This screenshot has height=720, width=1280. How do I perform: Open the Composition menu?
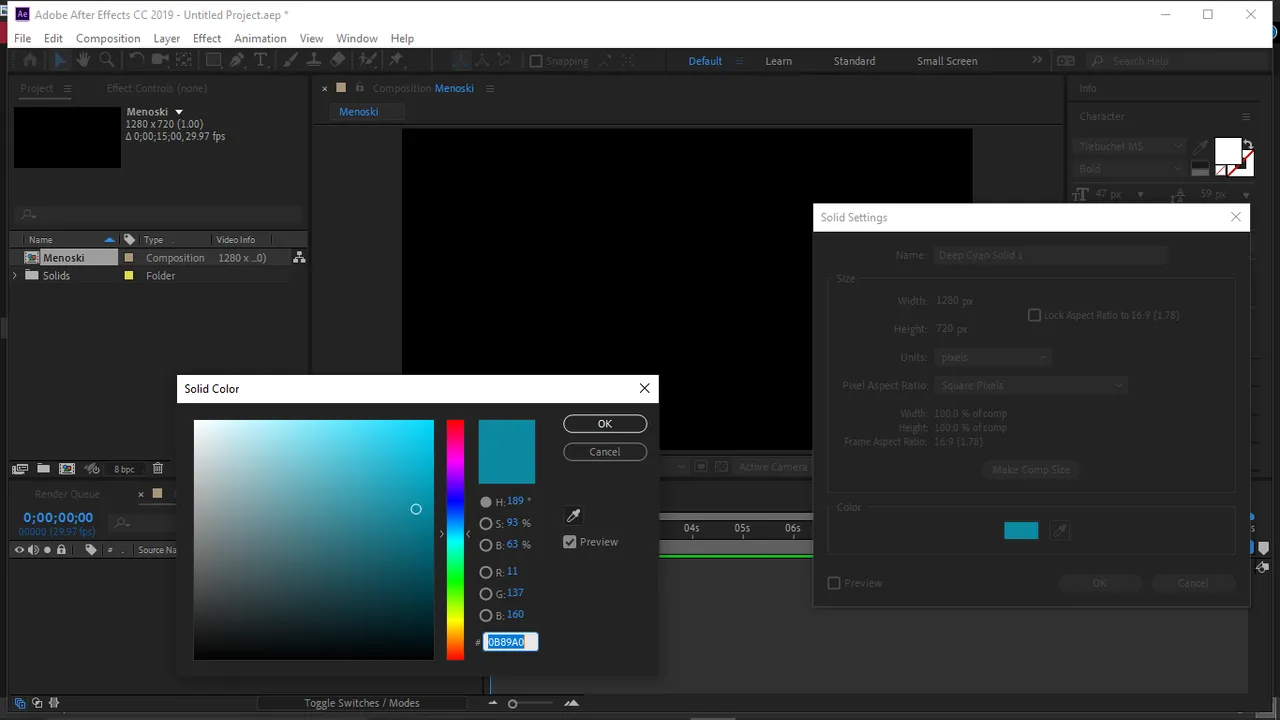click(x=108, y=38)
